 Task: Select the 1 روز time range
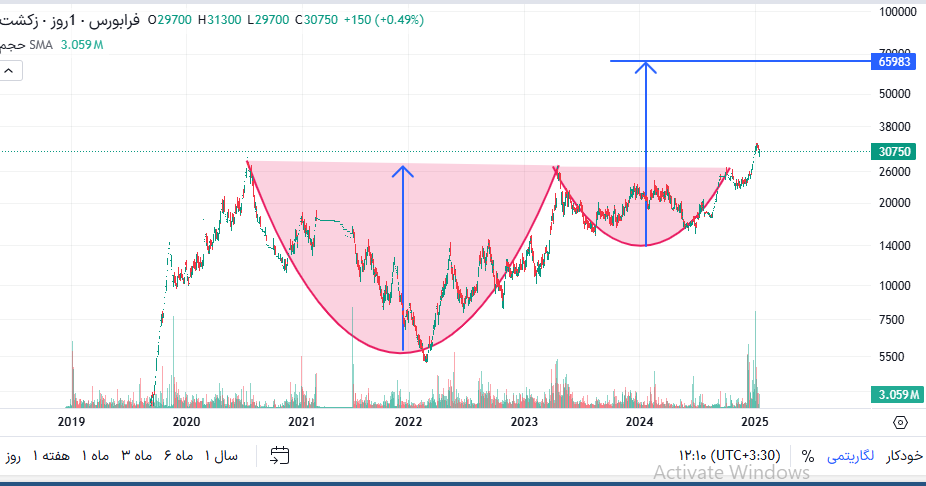click(x=11, y=456)
